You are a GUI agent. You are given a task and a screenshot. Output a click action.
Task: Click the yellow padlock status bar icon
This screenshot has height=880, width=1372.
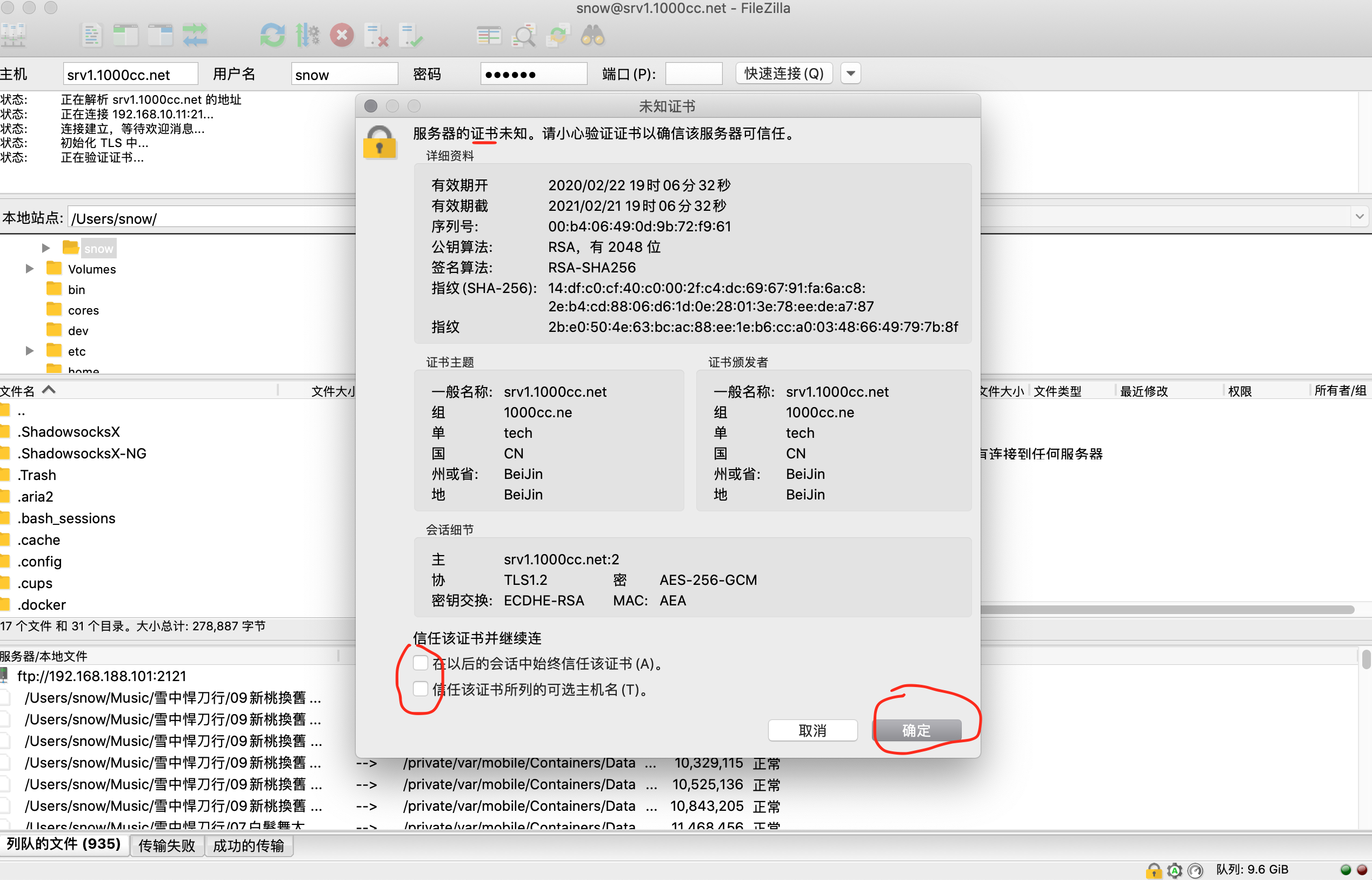coord(1154,870)
